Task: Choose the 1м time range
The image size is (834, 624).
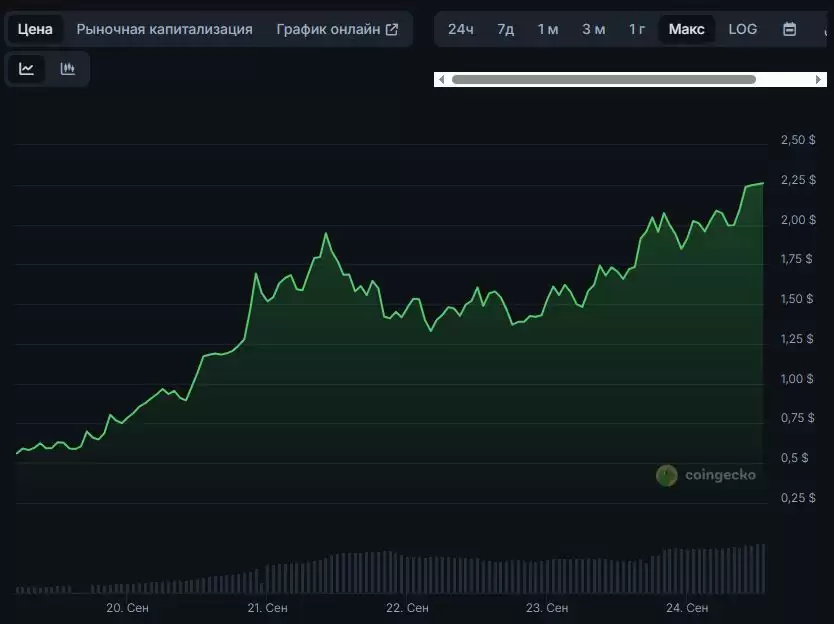Action: click(x=548, y=29)
